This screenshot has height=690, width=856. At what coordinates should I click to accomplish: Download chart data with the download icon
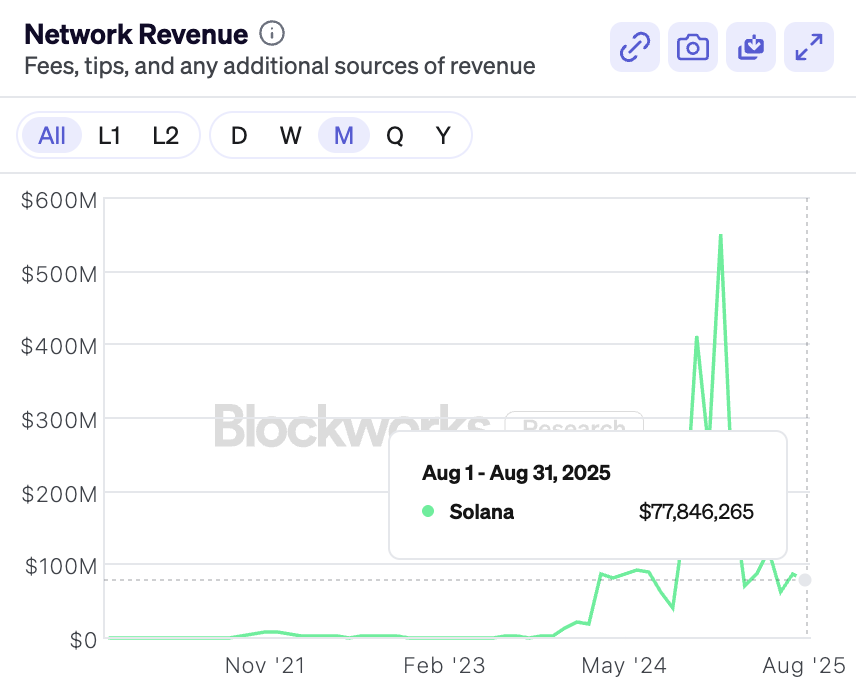point(751,47)
